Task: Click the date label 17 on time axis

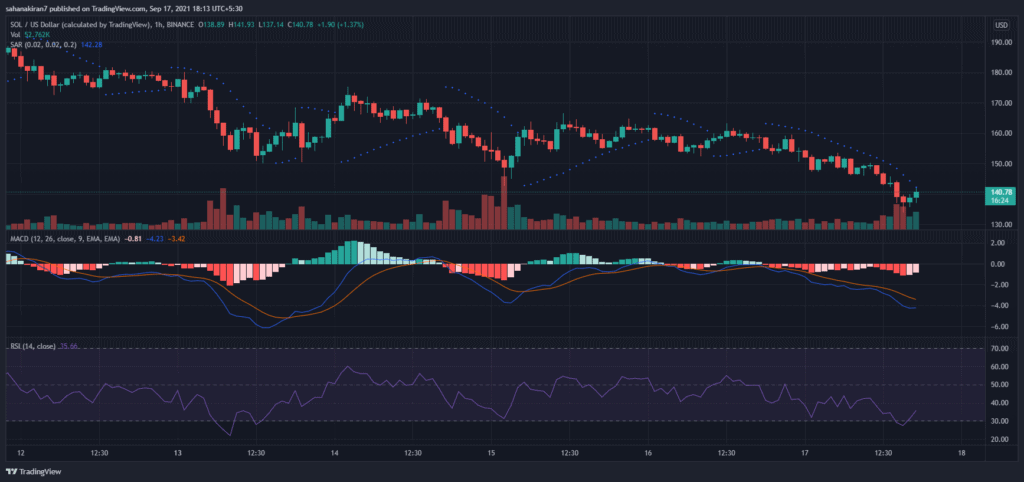Action: click(x=805, y=453)
